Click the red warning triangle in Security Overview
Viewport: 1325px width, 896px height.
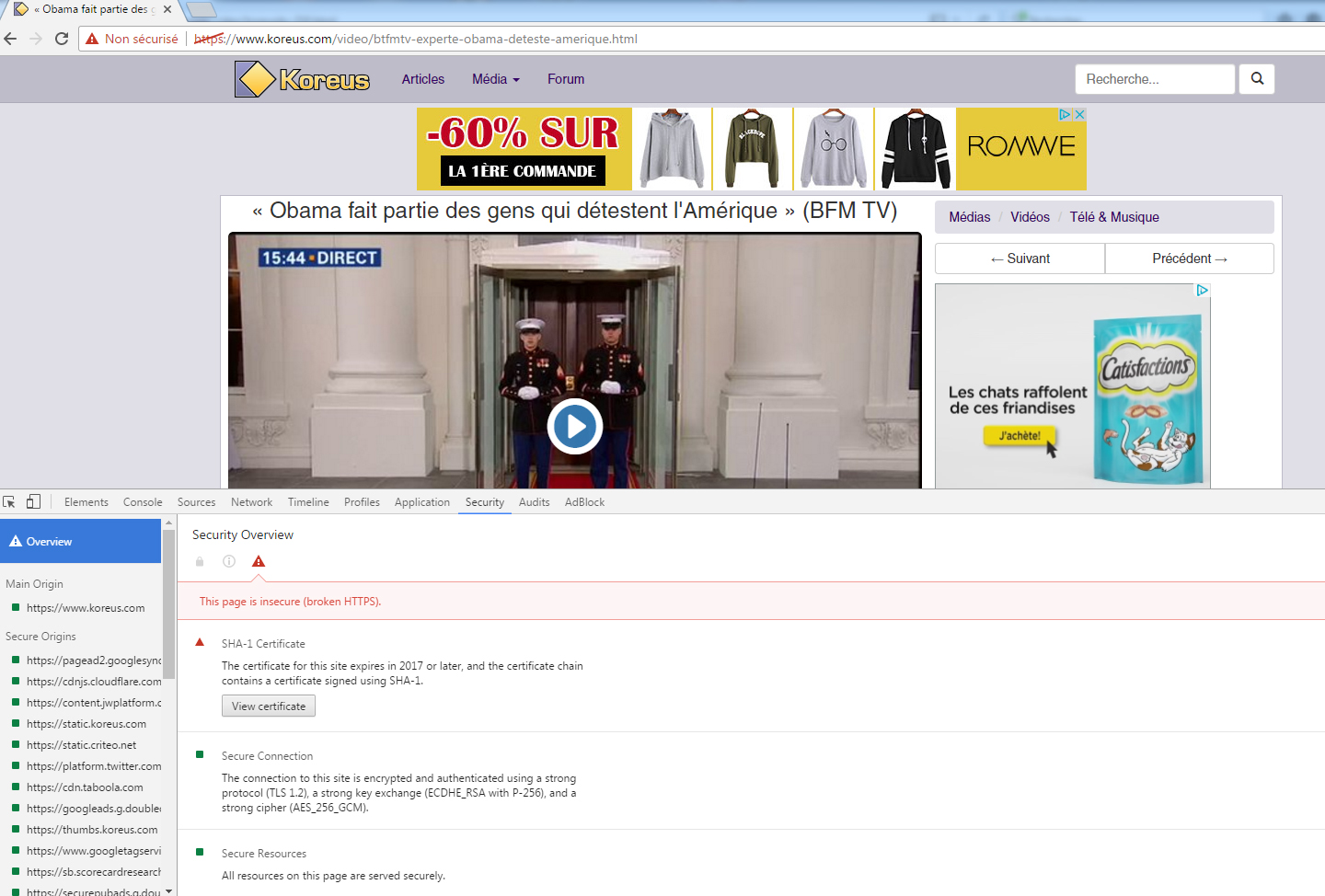tap(259, 561)
